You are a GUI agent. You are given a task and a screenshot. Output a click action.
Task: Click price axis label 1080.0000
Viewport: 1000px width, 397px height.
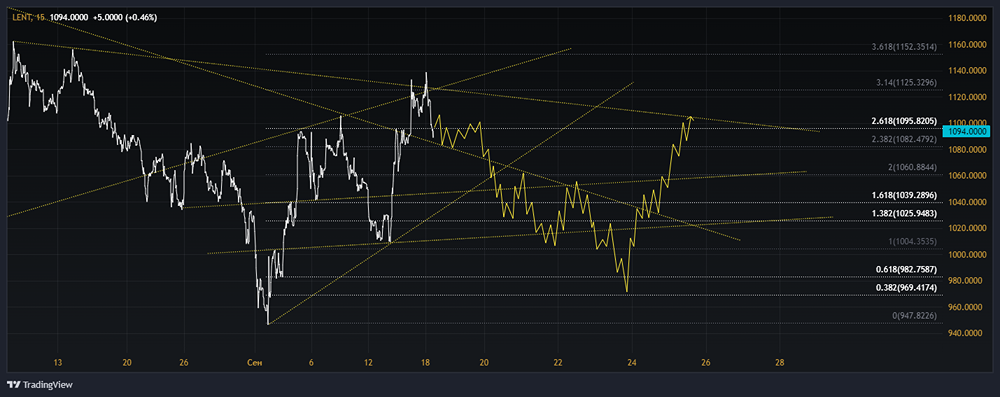click(966, 150)
